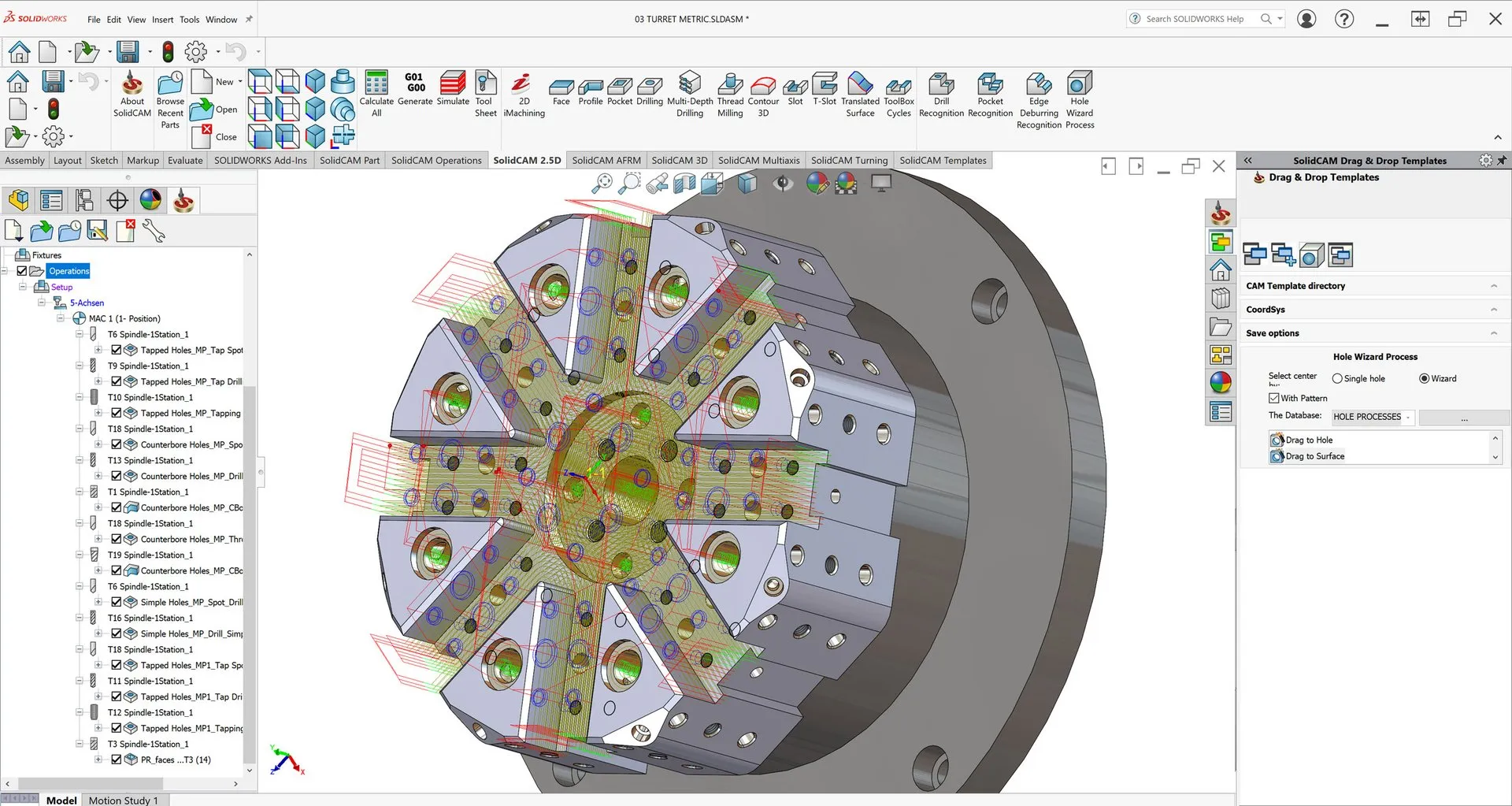Collapse the MAC 1 tree node
The height and width of the screenshot is (806, 1512).
[61, 318]
